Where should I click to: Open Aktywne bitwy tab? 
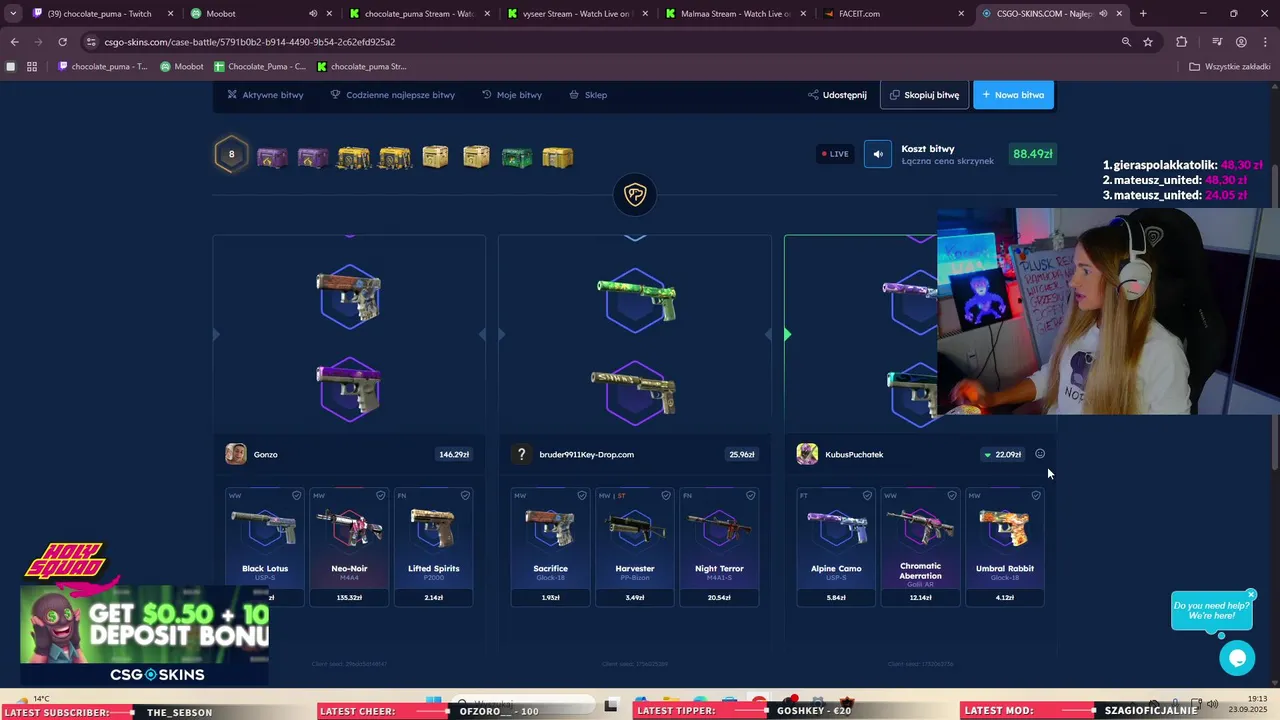[265, 95]
